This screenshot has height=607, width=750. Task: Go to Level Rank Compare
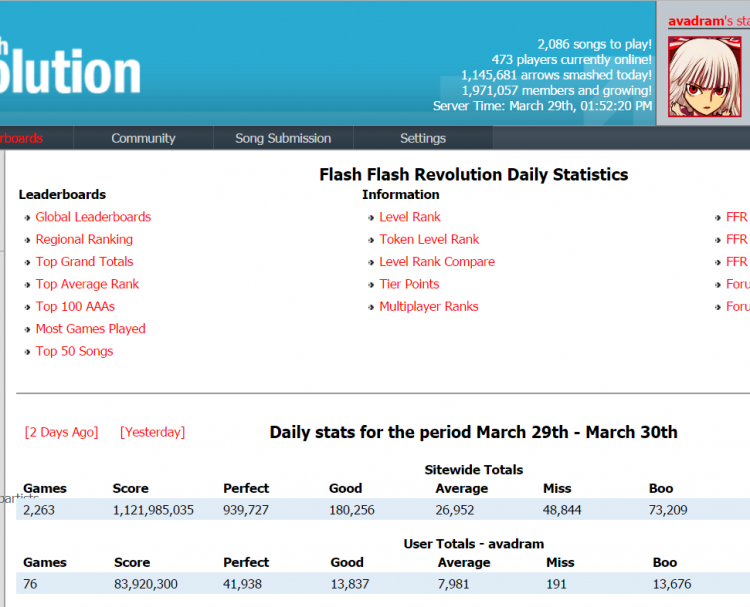[437, 262]
